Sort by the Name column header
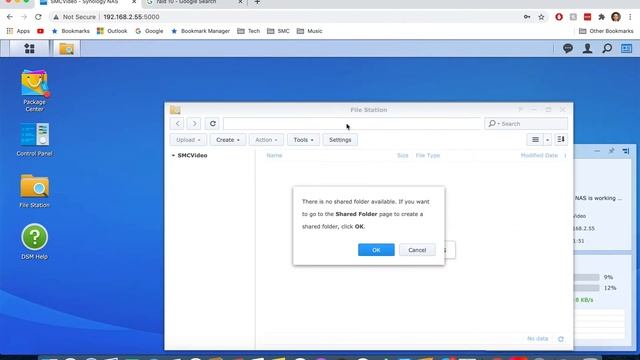640x360 pixels. pyautogui.click(x=274, y=156)
